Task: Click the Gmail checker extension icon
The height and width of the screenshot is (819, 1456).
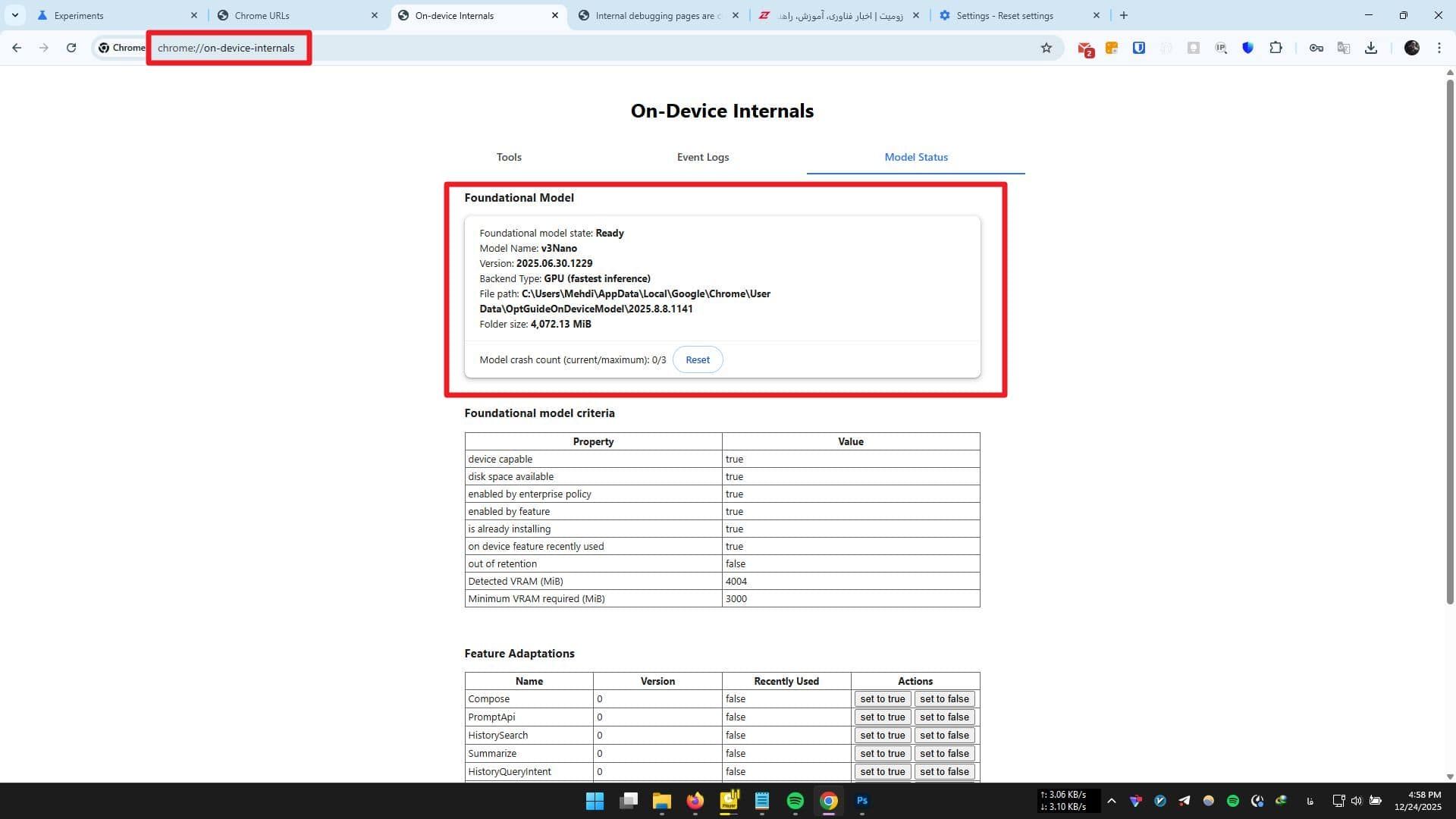Action: 1085,49
